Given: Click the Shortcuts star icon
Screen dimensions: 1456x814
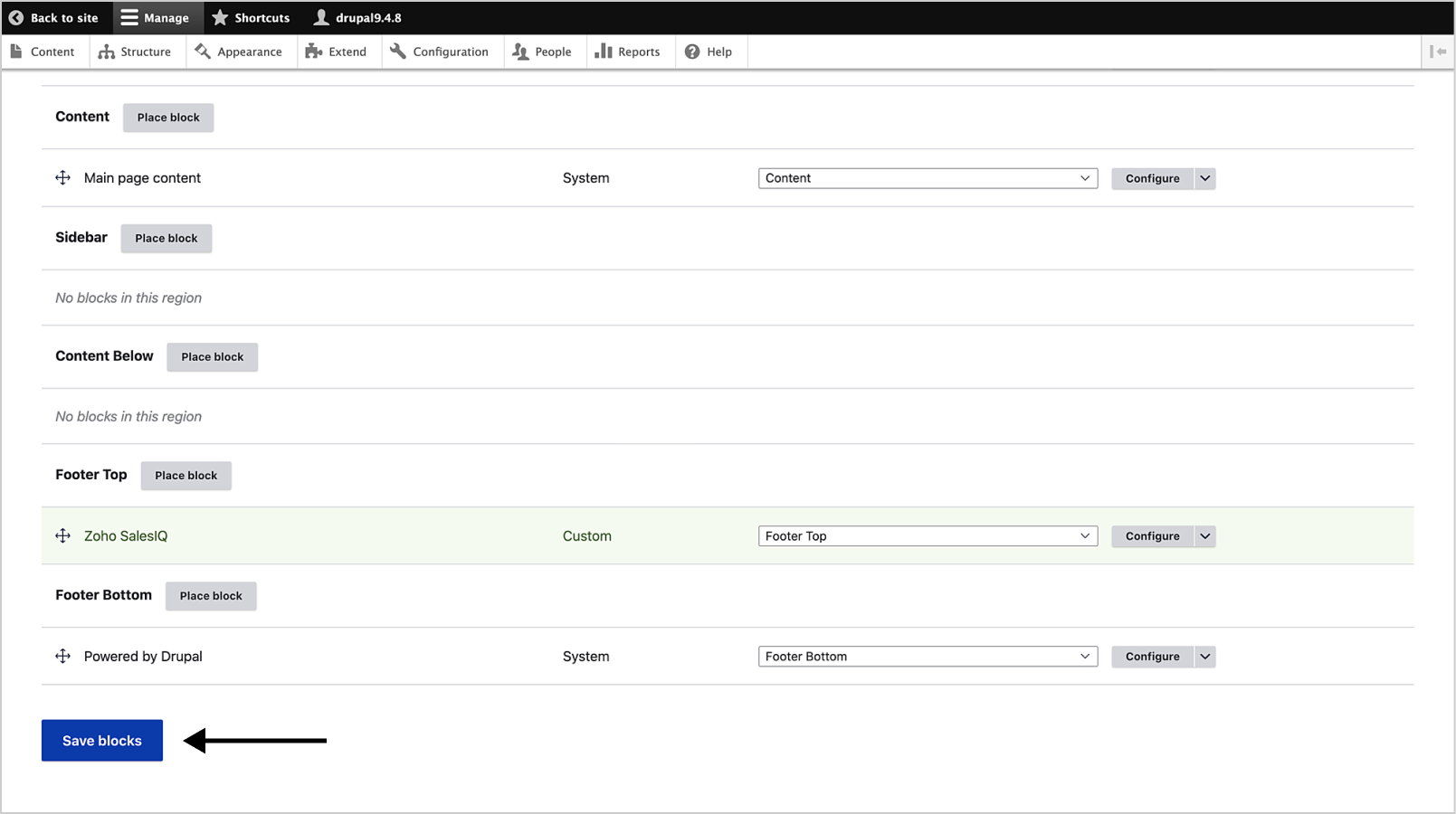Looking at the screenshot, I should [x=220, y=18].
